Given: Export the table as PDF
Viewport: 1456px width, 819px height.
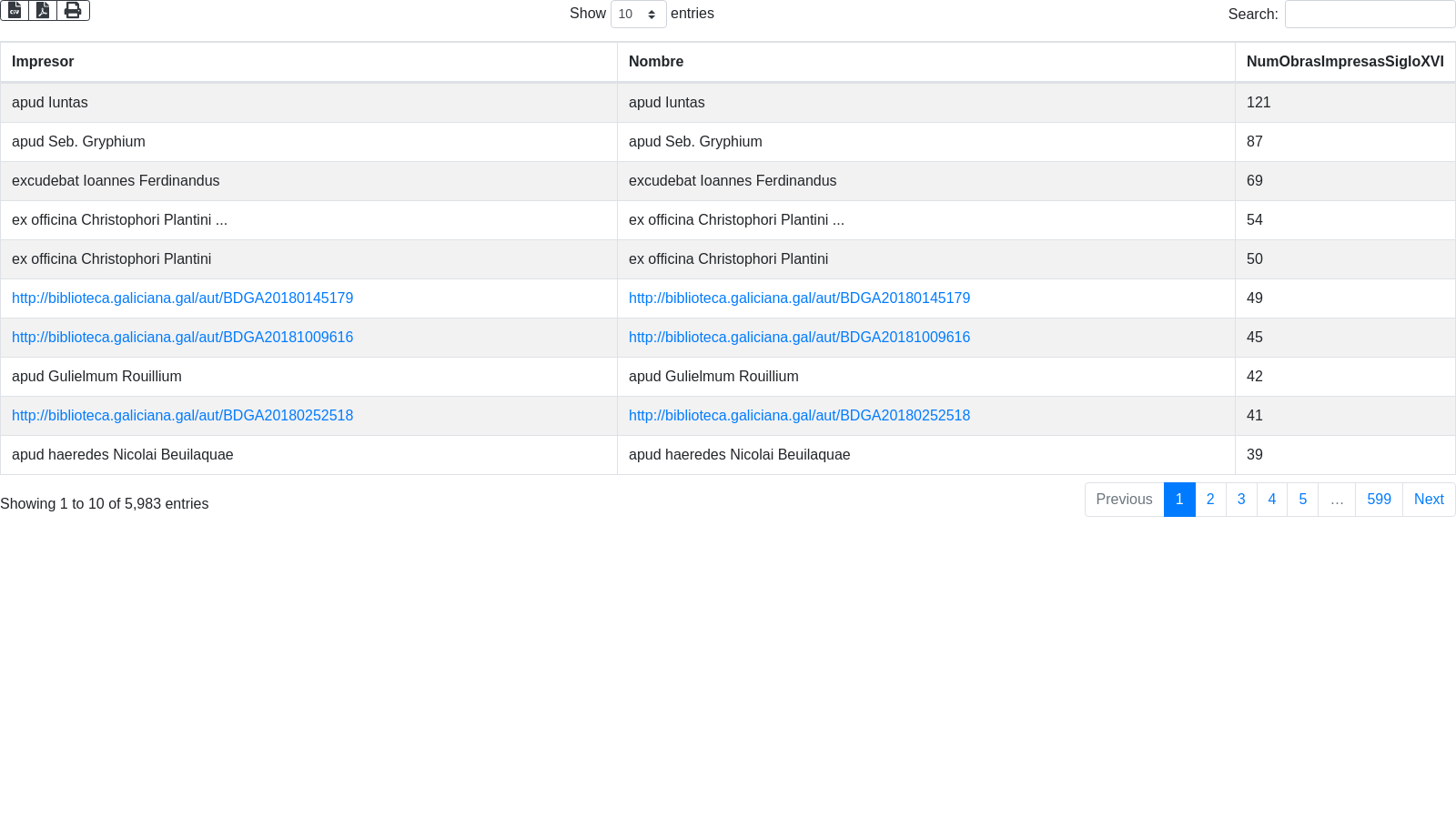Looking at the screenshot, I should click(x=43, y=10).
